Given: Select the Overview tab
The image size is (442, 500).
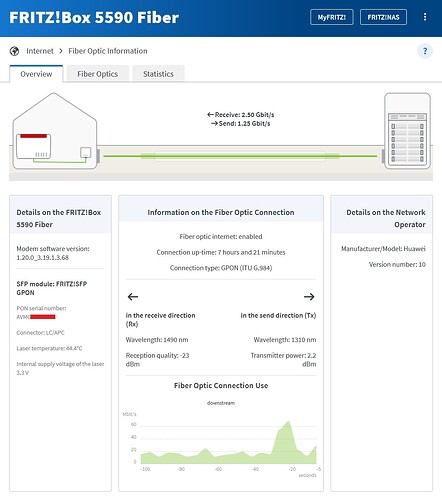Looking at the screenshot, I should (x=36, y=74).
